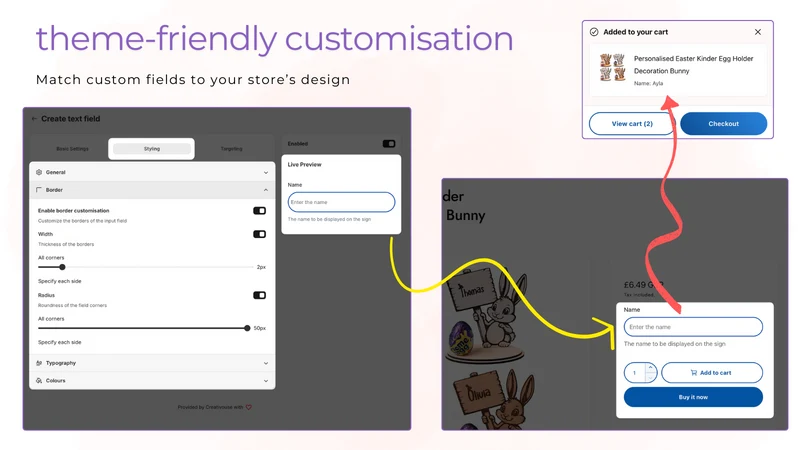Screen dimensions: 800x450
Task: Click Specify each side under Radius
Action: pyautogui.click(x=60, y=342)
